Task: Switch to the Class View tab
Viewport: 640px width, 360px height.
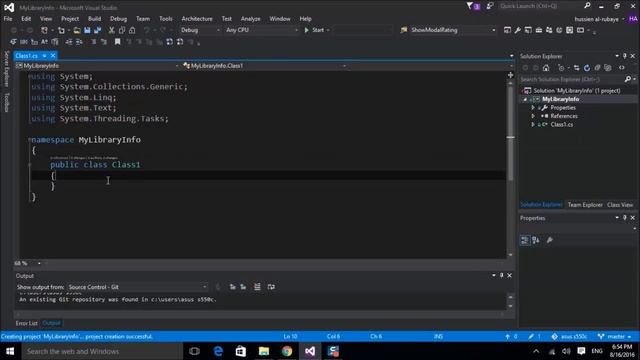Action: pos(620,205)
